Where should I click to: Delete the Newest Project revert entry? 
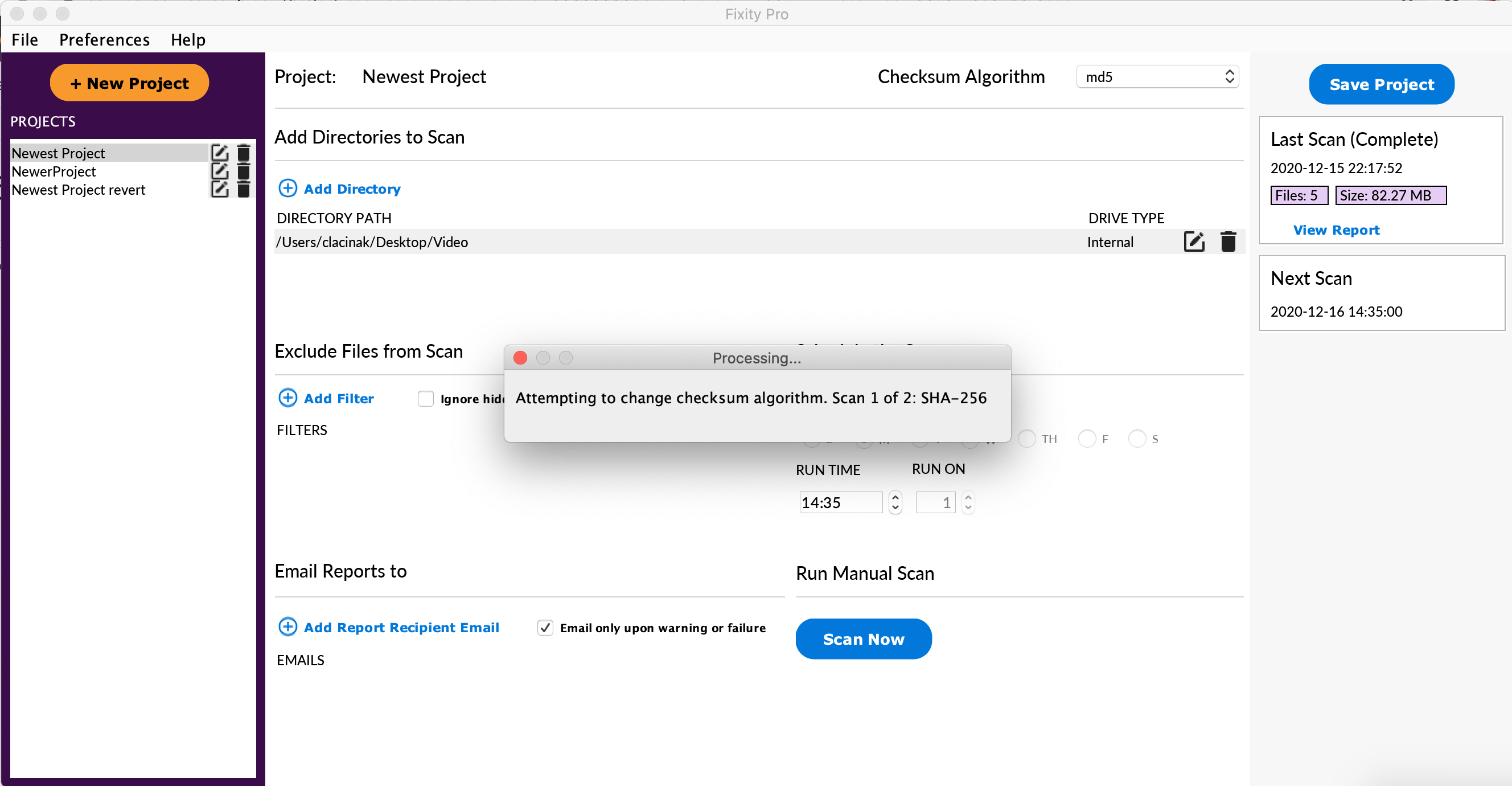(244, 190)
